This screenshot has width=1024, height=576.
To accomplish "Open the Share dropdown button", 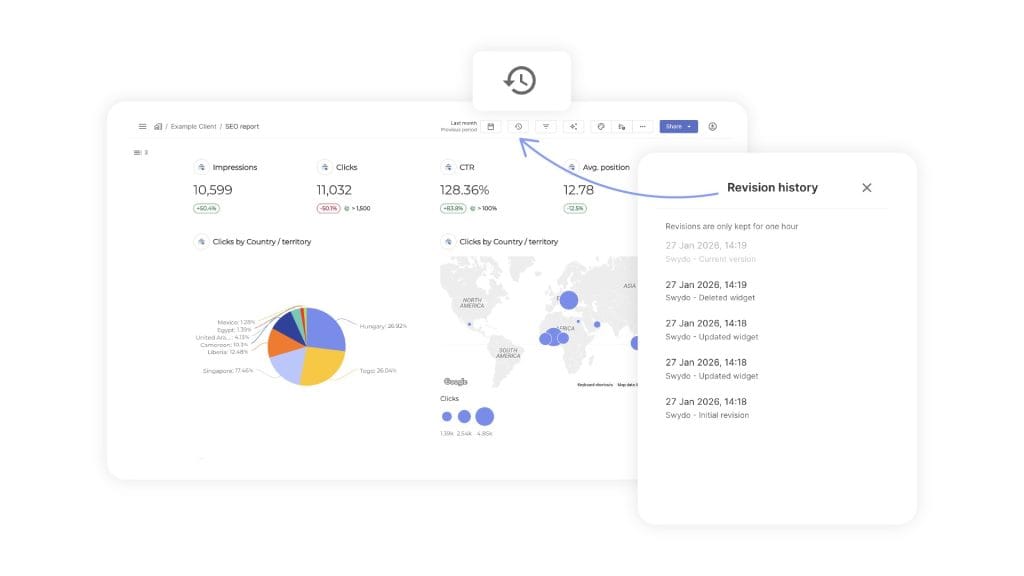I will [x=679, y=127].
